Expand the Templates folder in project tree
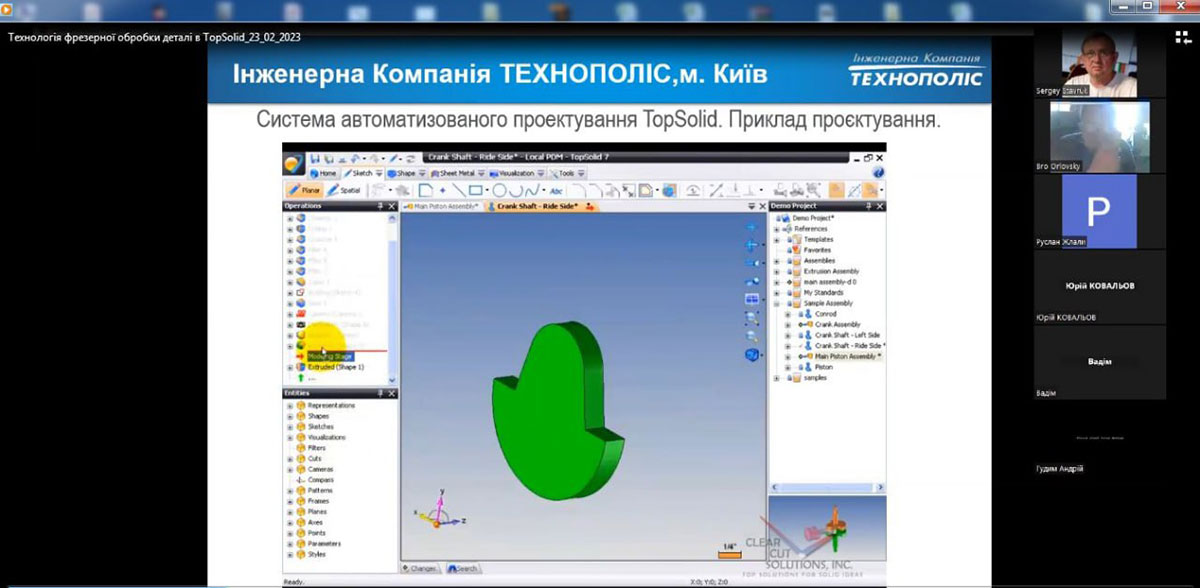The width and height of the screenshot is (1200, 588). pos(777,240)
